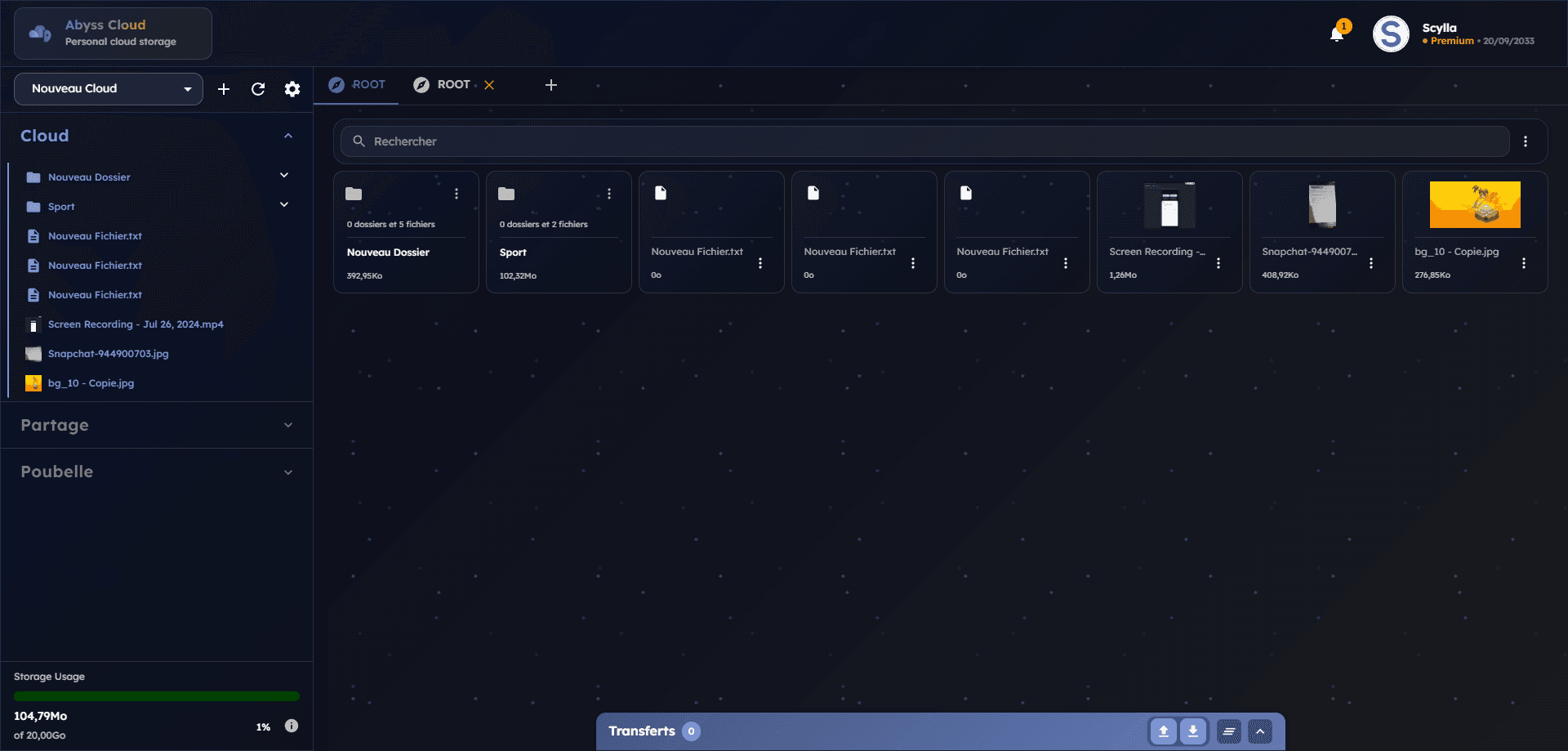Click the 276,85Ko size label
The image size is (1568, 751).
pyautogui.click(x=1432, y=275)
